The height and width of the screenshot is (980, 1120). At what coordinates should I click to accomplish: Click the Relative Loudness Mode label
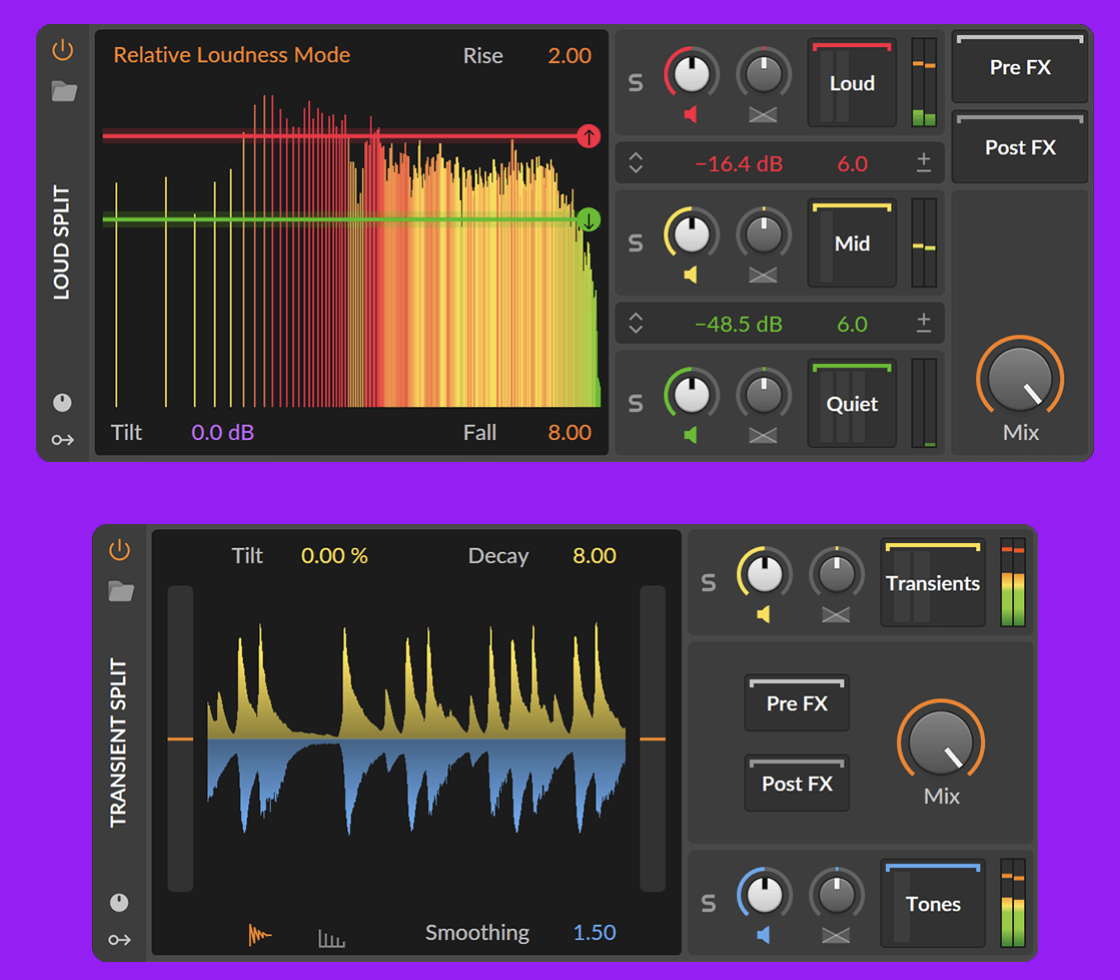click(231, 54)
